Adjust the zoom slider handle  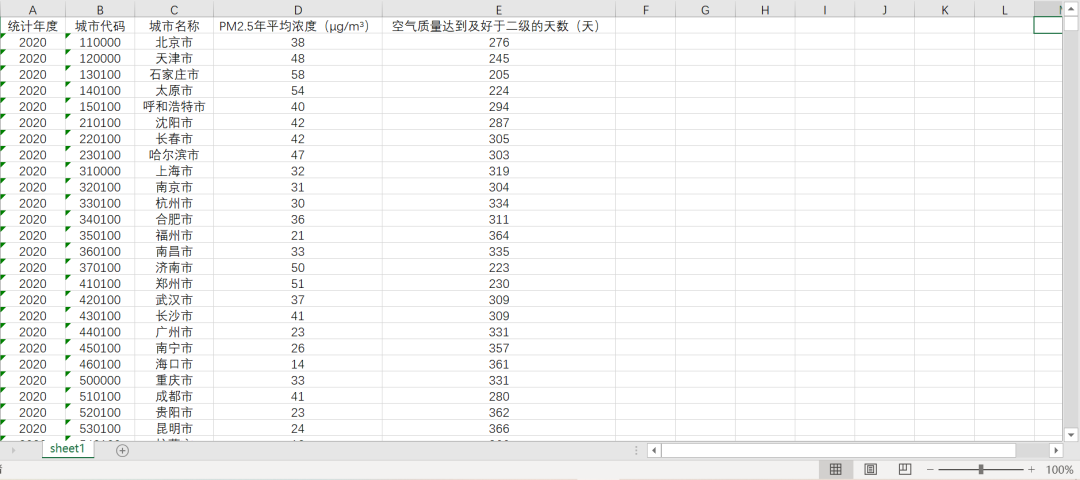[x=981, y=470]
